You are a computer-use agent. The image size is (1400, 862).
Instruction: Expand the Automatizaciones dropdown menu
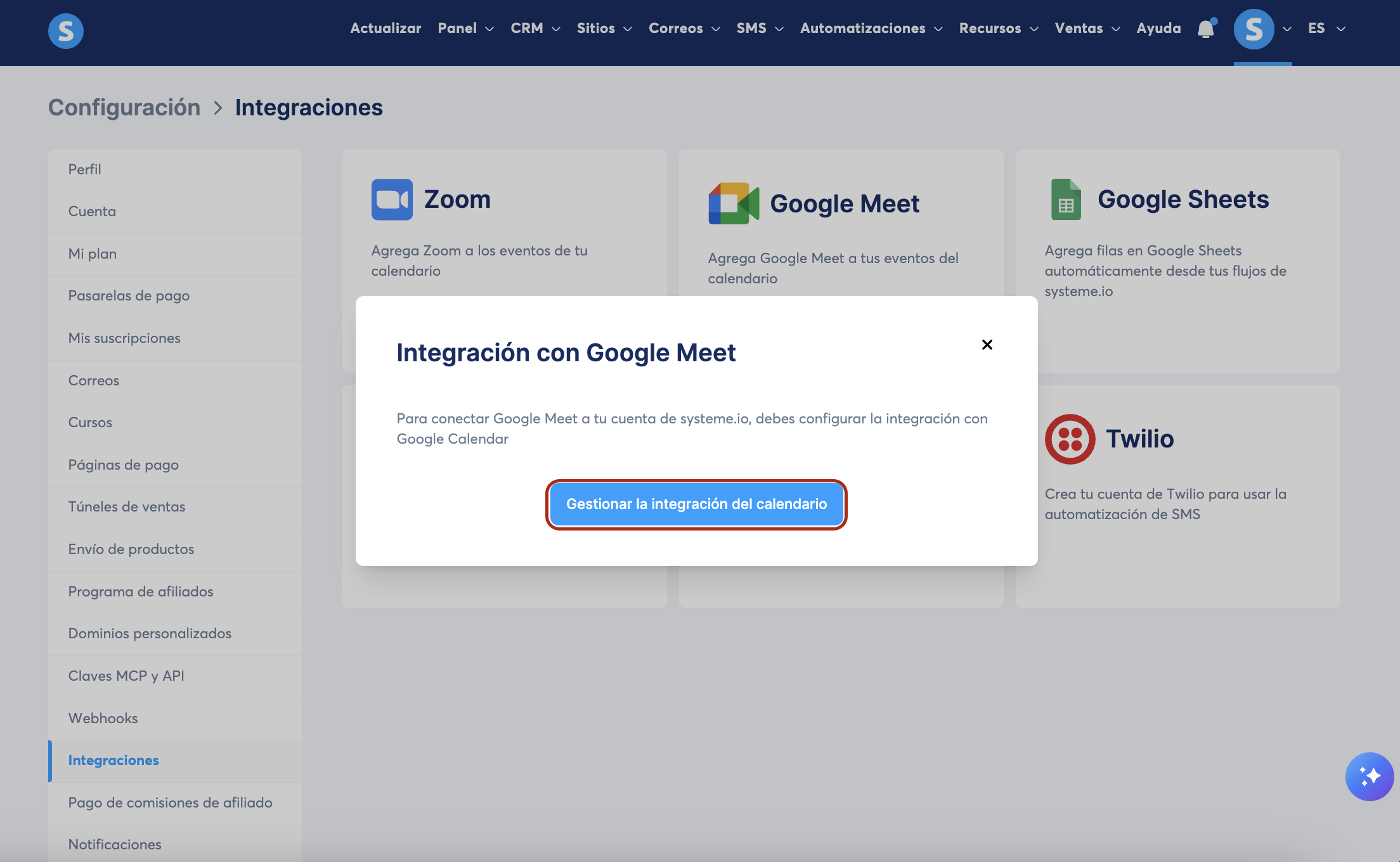coord(871,29)
